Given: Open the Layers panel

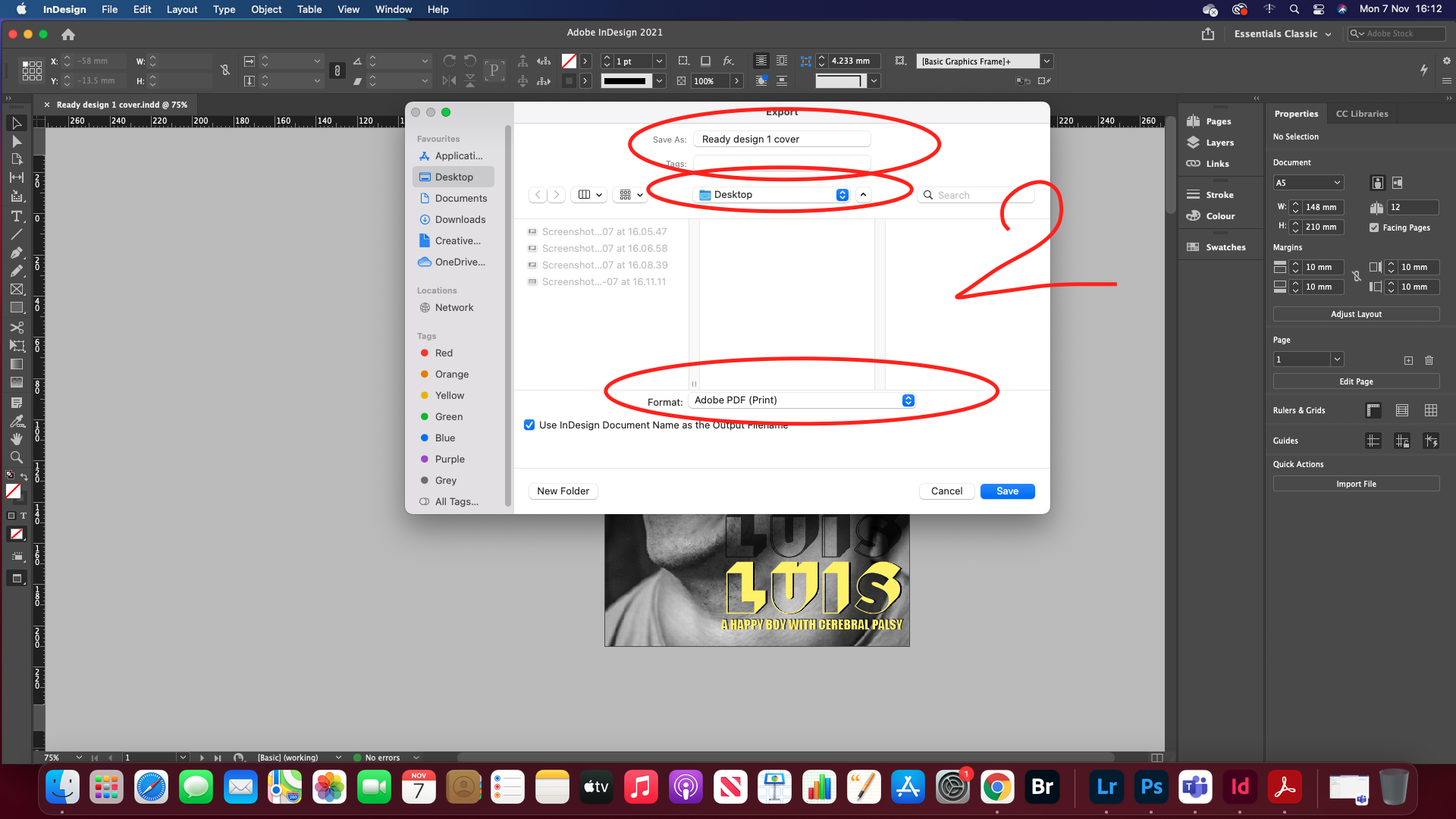Looking at the screenshot, I should (1219, 143).
